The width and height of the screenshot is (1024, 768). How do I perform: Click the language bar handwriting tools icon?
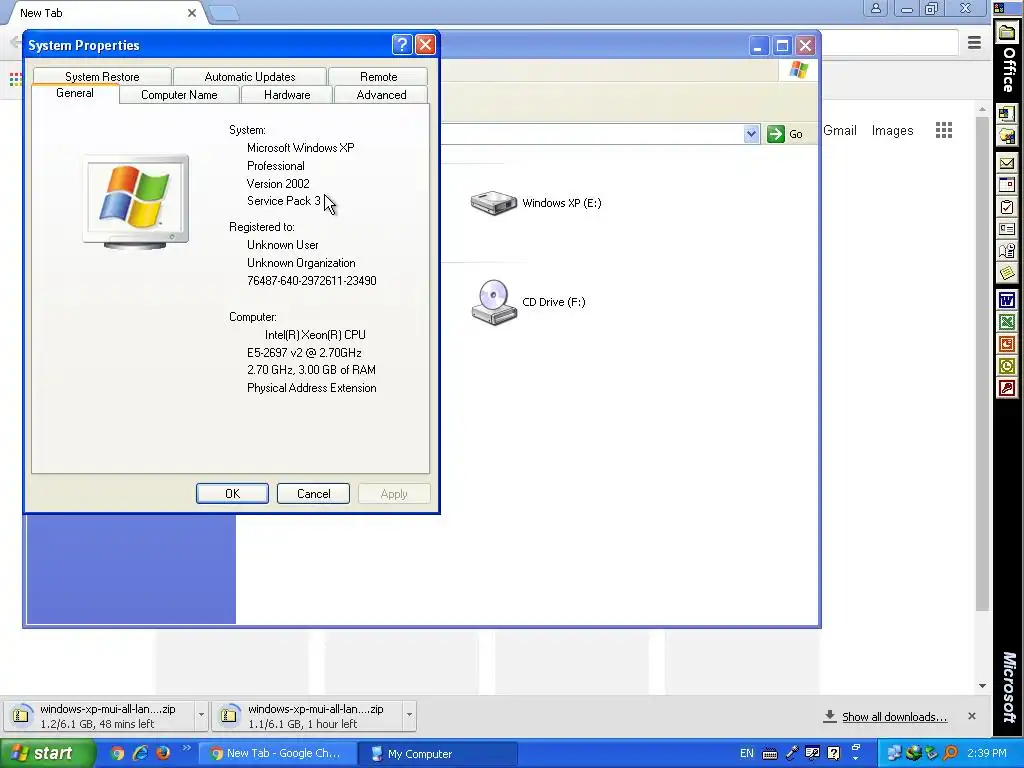(x=812, y=754)
